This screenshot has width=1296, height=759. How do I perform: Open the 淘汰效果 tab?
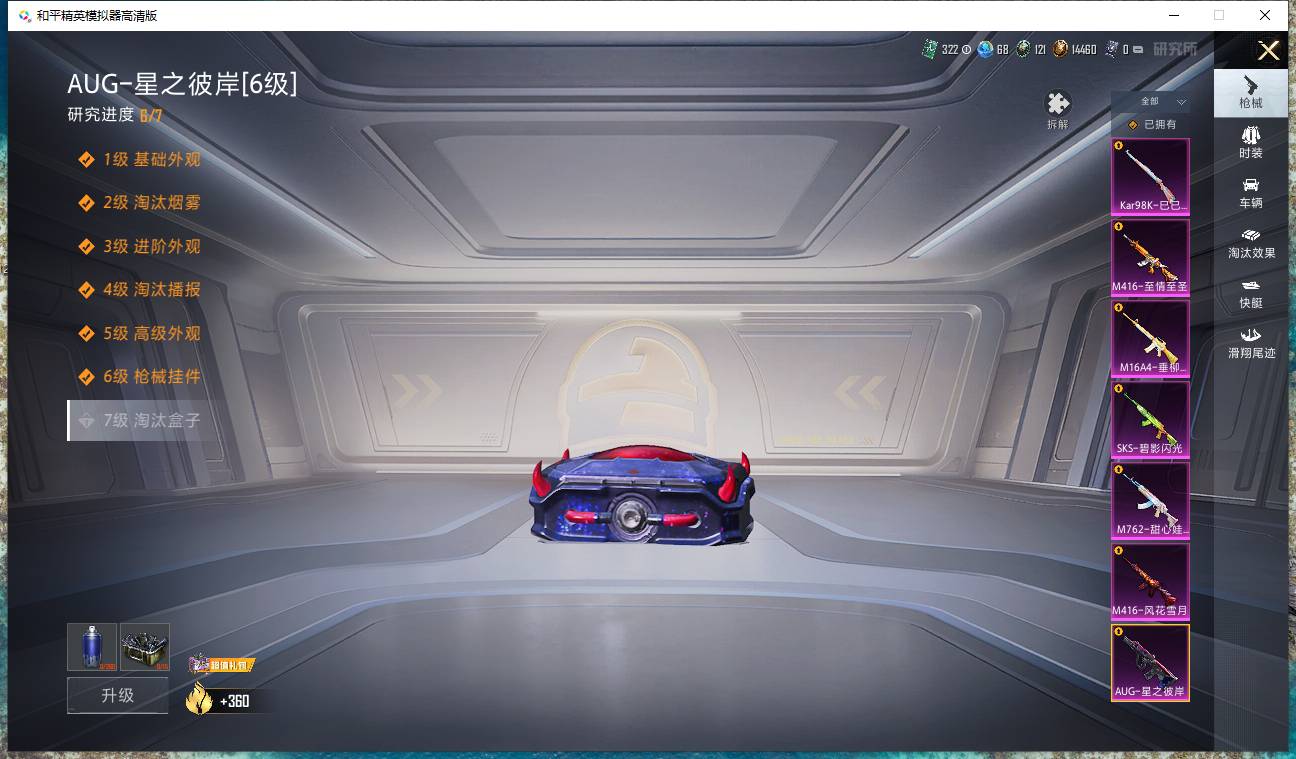click(1250, 242)
